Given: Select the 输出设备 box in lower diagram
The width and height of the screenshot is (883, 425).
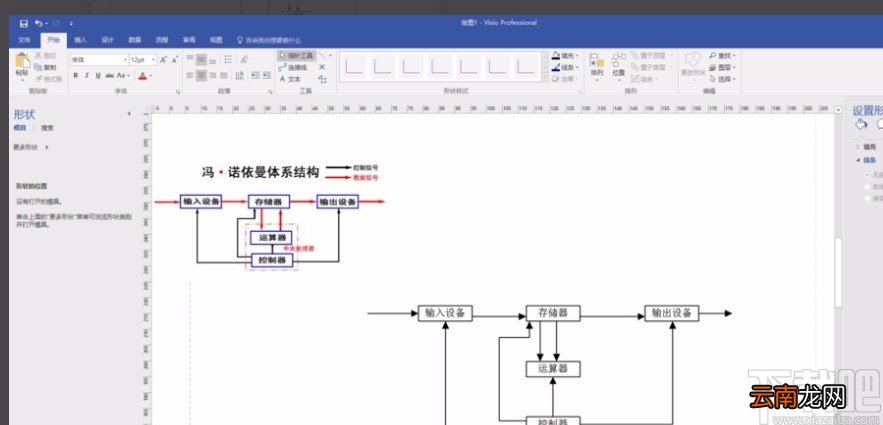Looking at the screenshot, I should tap(672, 314).
